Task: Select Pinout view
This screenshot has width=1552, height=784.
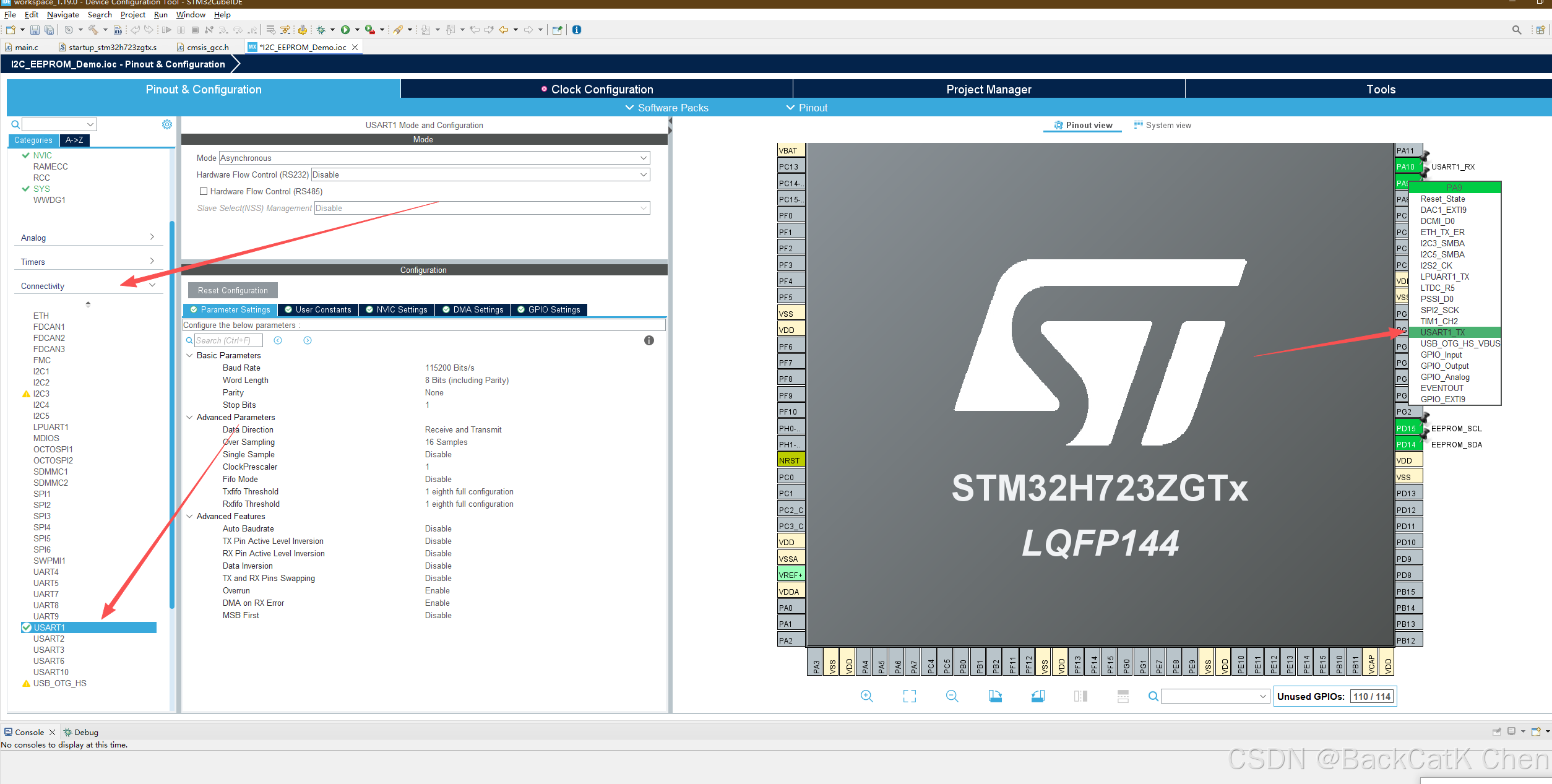Action: 1083,125
